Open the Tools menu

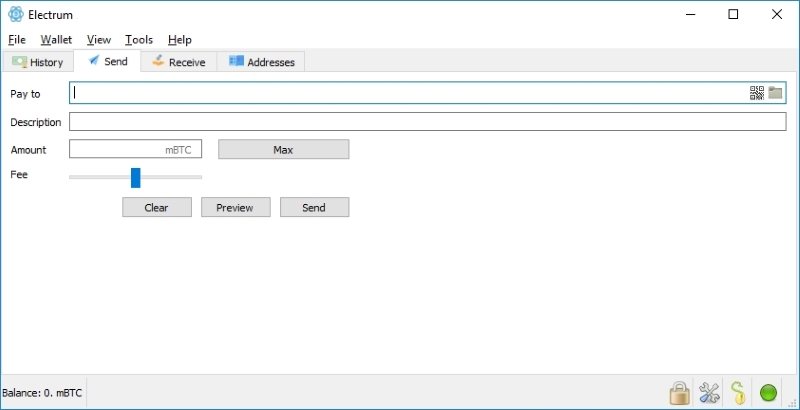[x=139, y=40]
